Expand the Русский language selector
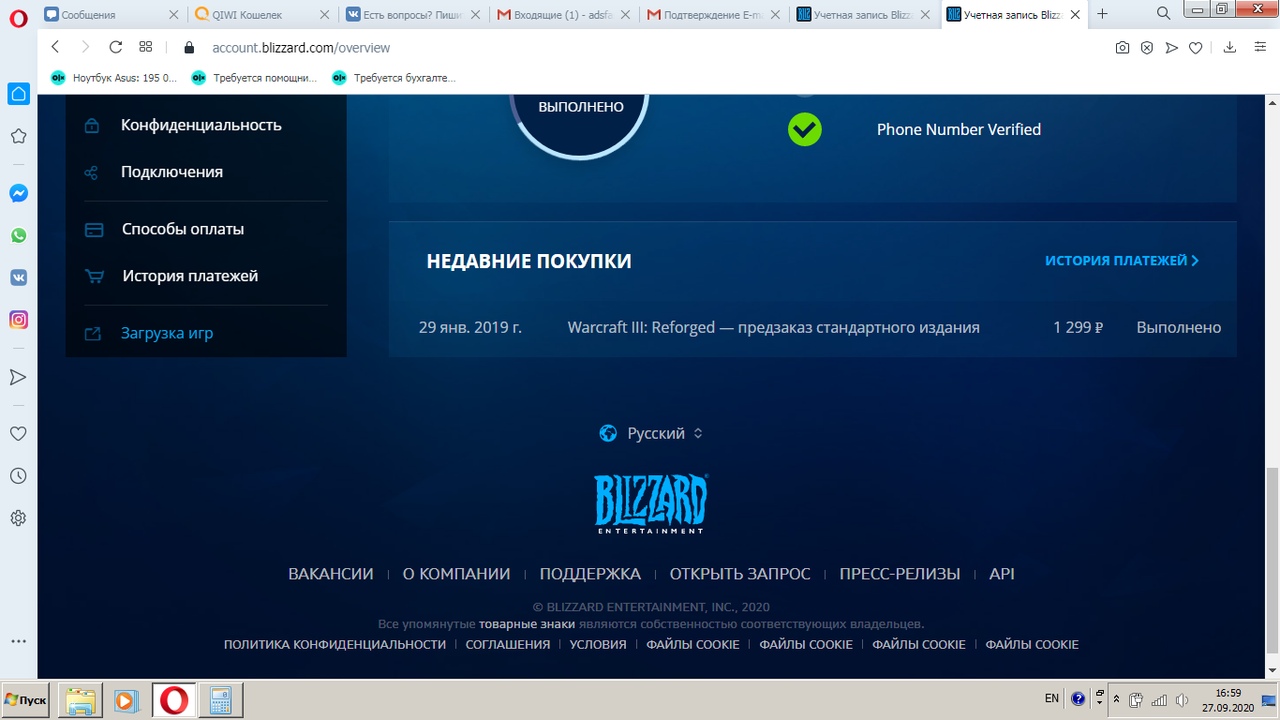Screen dimensions: 1280x720 tap(651, 433)
